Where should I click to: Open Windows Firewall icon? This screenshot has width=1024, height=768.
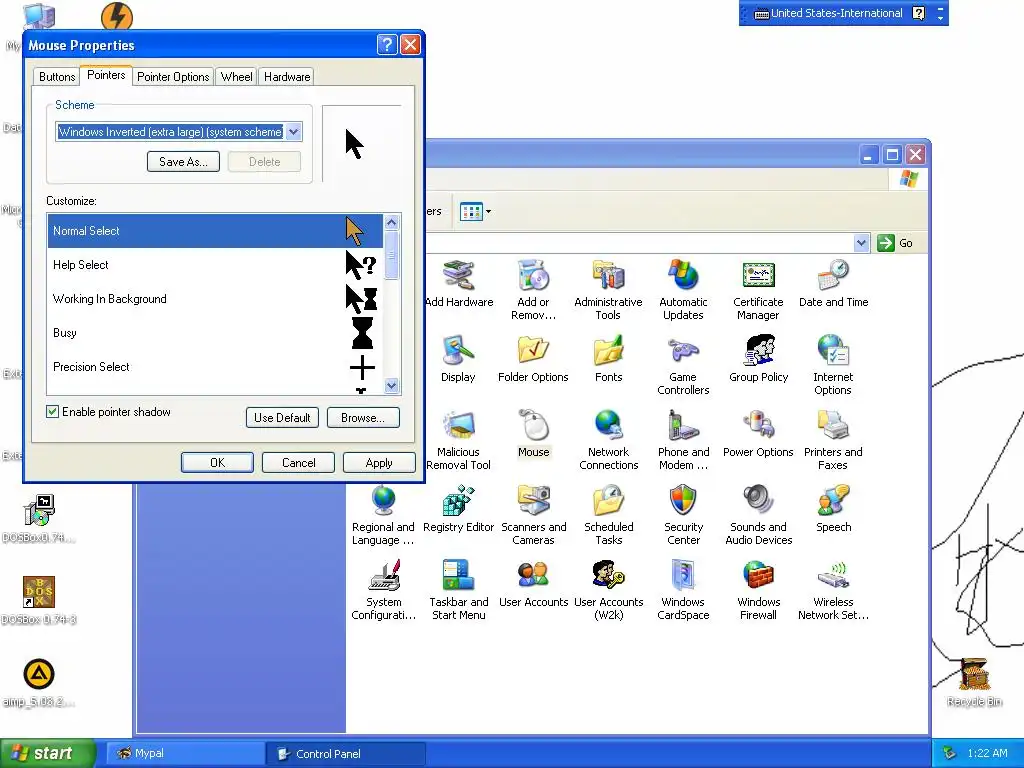758,575
